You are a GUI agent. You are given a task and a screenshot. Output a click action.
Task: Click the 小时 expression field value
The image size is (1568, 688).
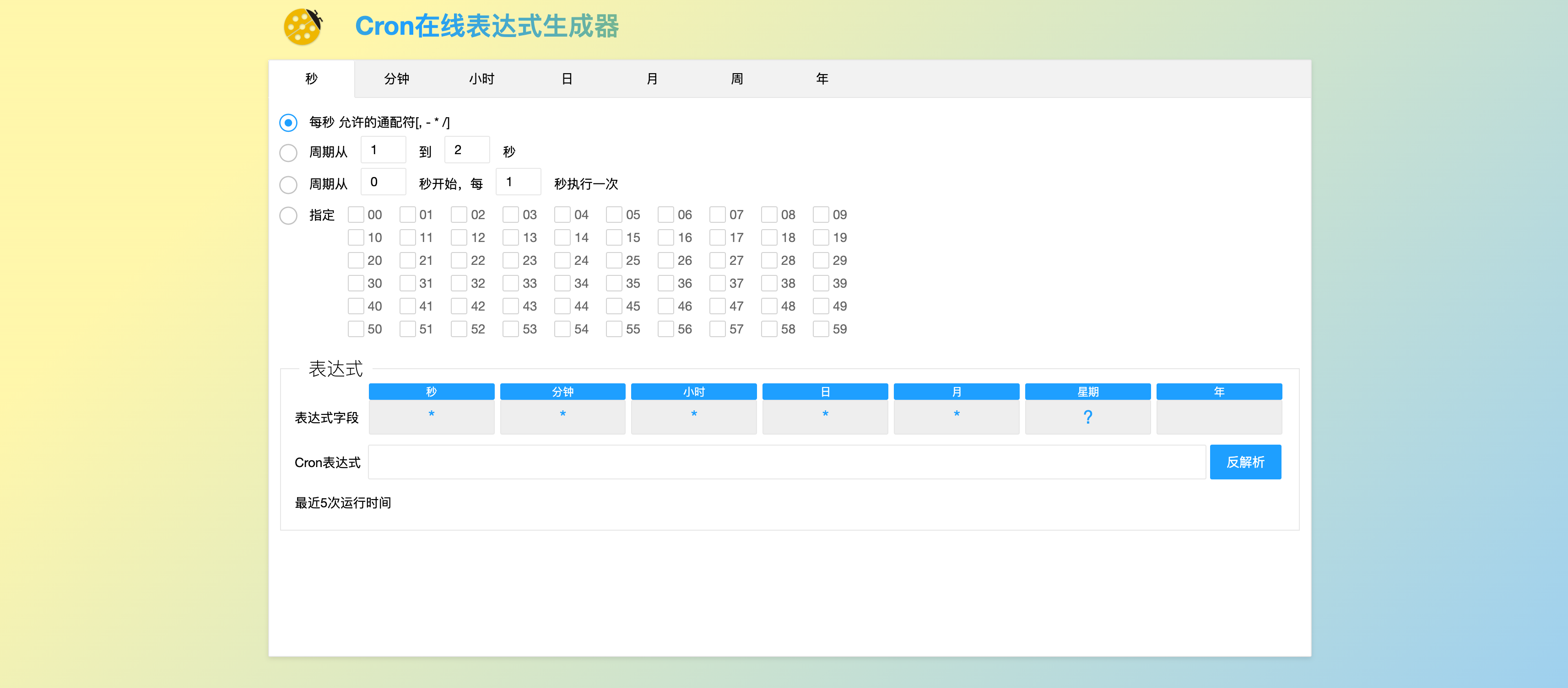point(694,417)
